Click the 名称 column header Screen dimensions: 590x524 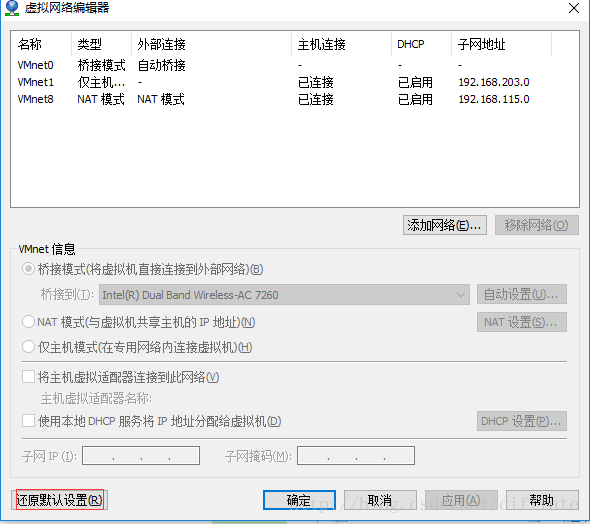tap(41, 44)
